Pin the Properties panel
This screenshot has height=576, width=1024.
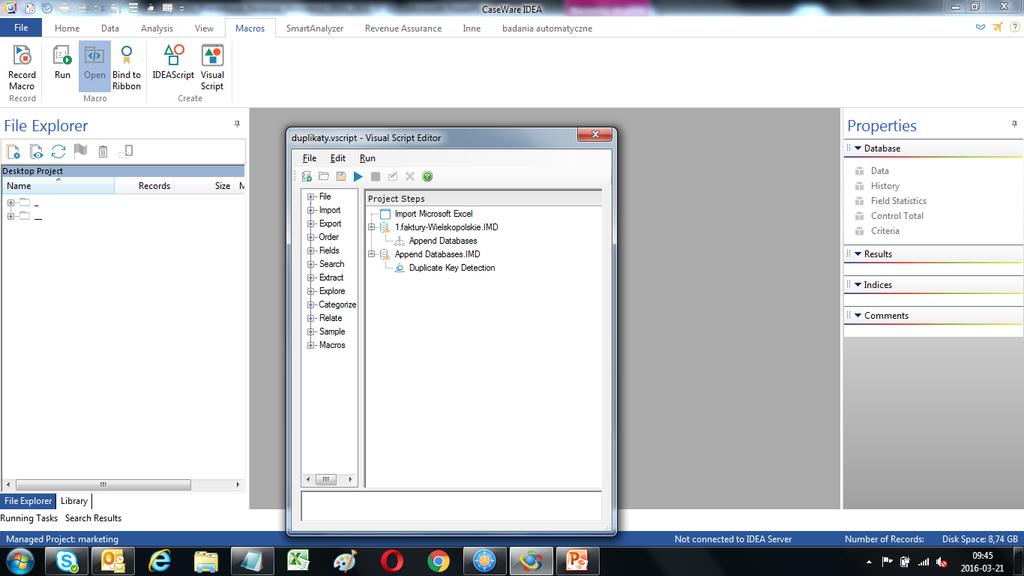click(1014, 124)
